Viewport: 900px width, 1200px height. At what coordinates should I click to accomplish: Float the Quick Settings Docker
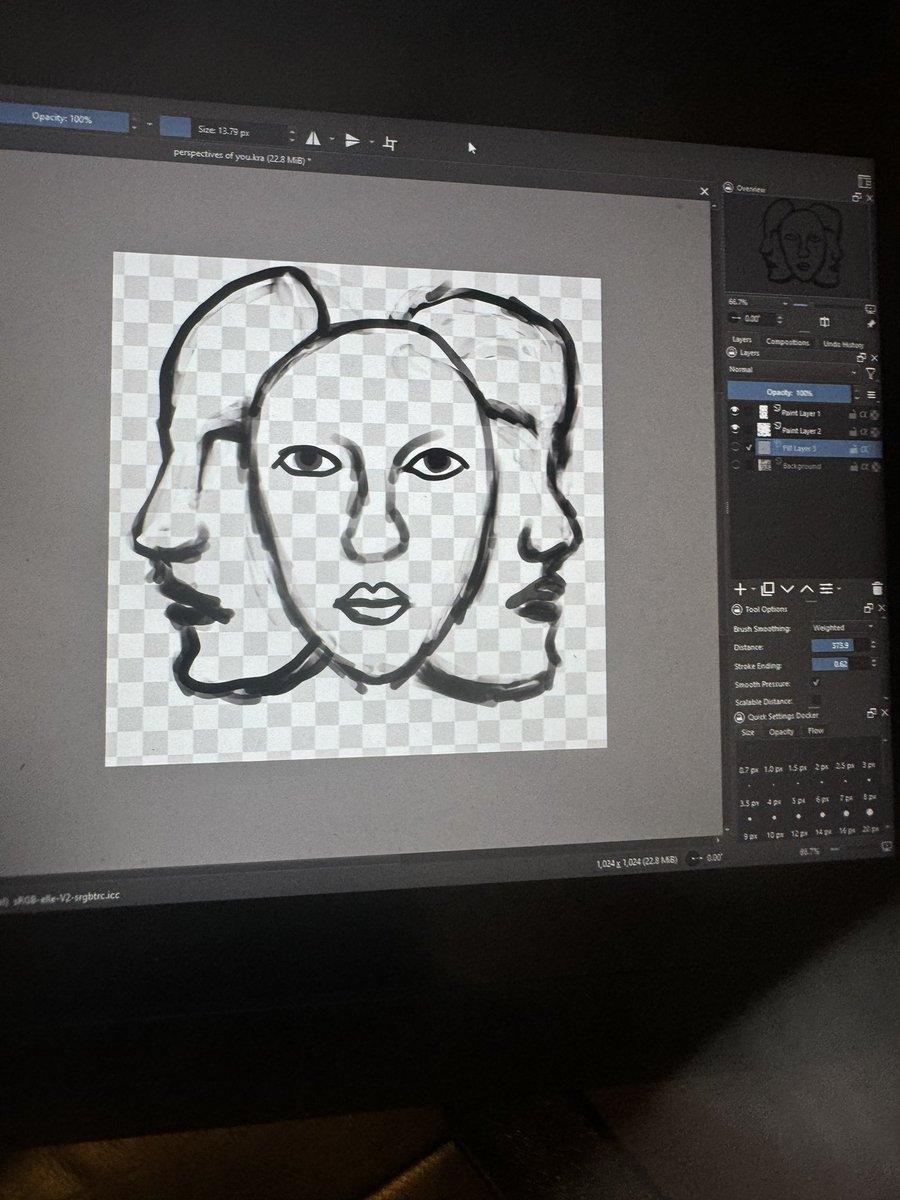point(871,713)
